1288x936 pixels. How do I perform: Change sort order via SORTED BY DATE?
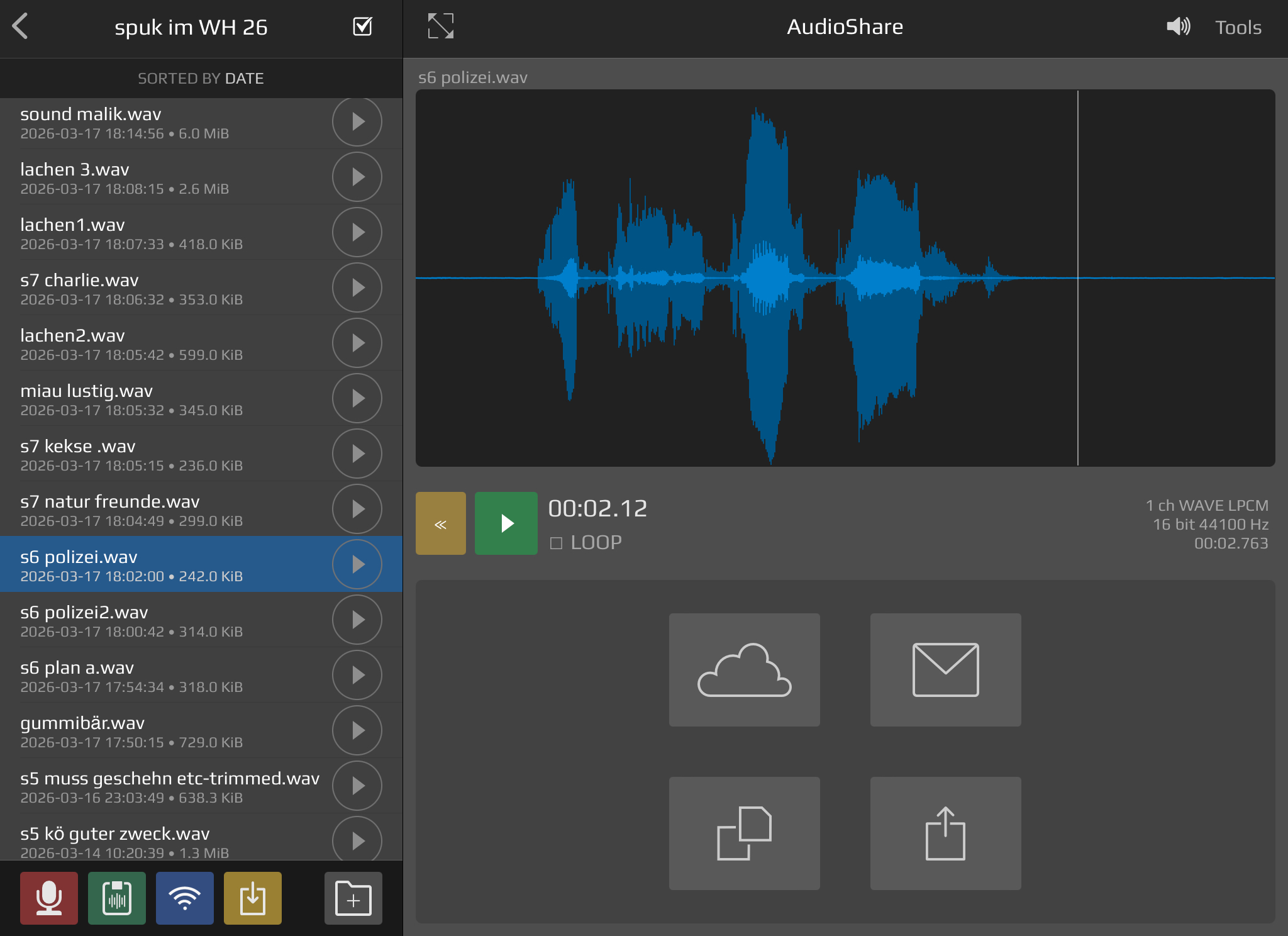pyautogui.click(x=201, y=79)
